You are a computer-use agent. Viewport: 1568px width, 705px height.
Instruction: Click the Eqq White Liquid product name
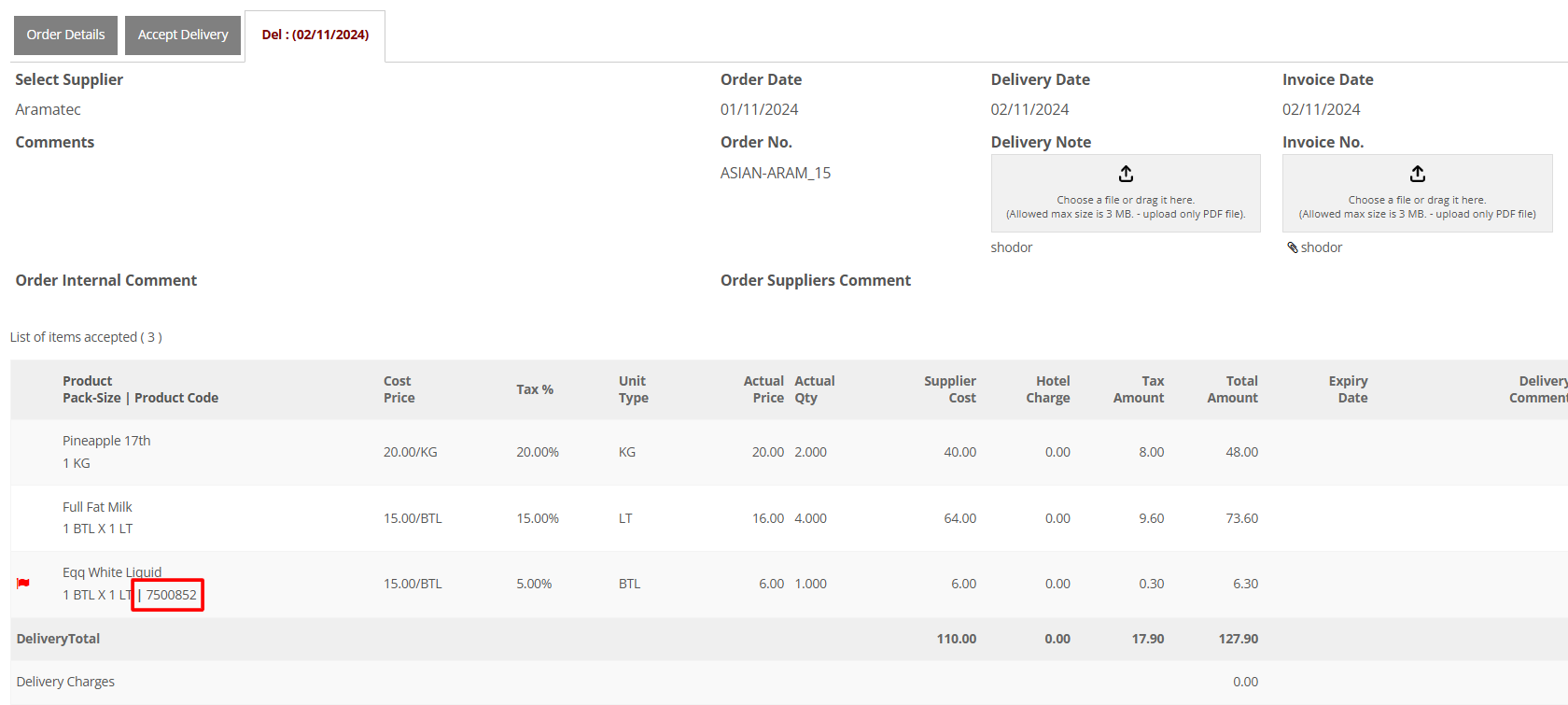point(112,572)
